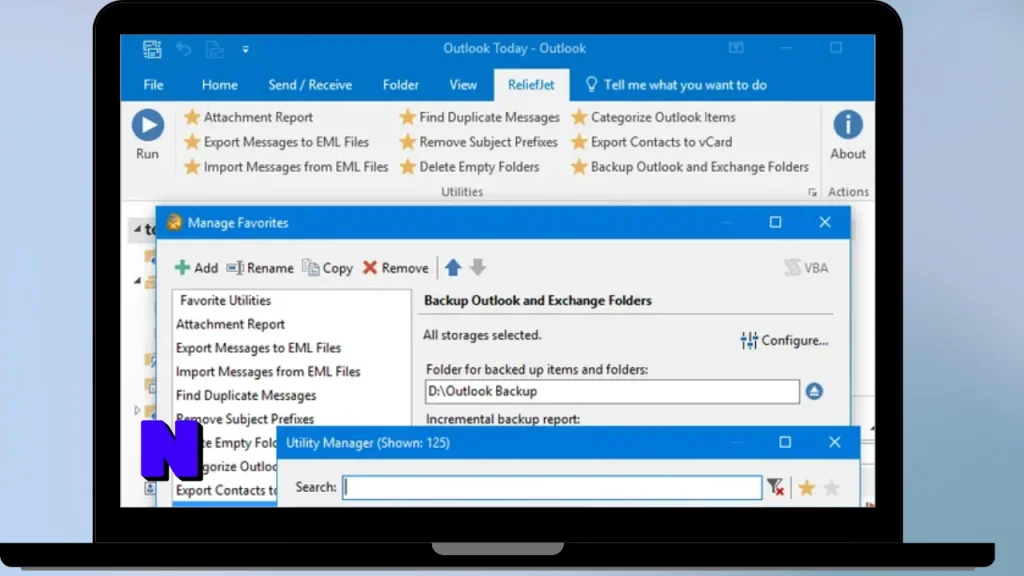The width and height of the screenshot is (1024, 576).
Task: Click Export Messages to EML Files in ribbon
Action: [277, 142]
